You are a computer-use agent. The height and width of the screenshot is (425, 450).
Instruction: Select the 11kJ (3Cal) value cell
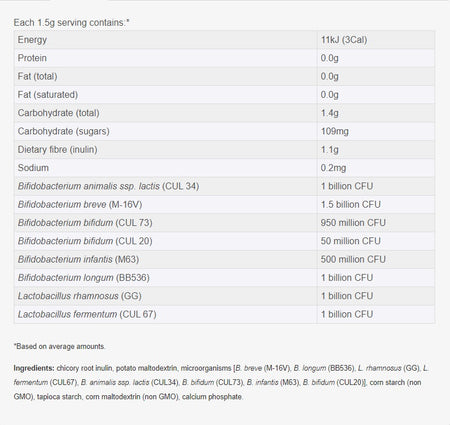pos(376,40)
